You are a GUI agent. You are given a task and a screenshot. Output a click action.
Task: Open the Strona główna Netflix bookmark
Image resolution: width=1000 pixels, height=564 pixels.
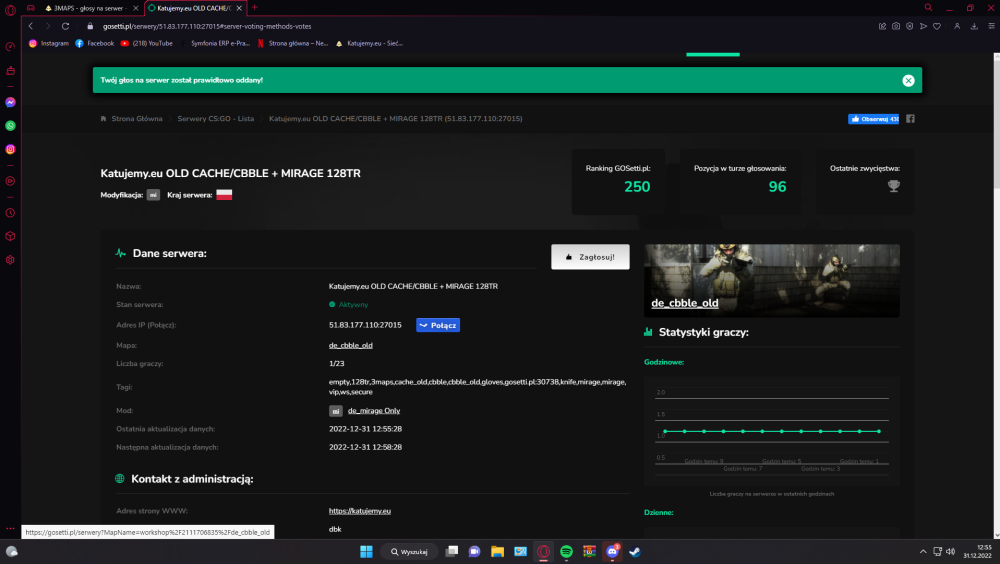293,43
